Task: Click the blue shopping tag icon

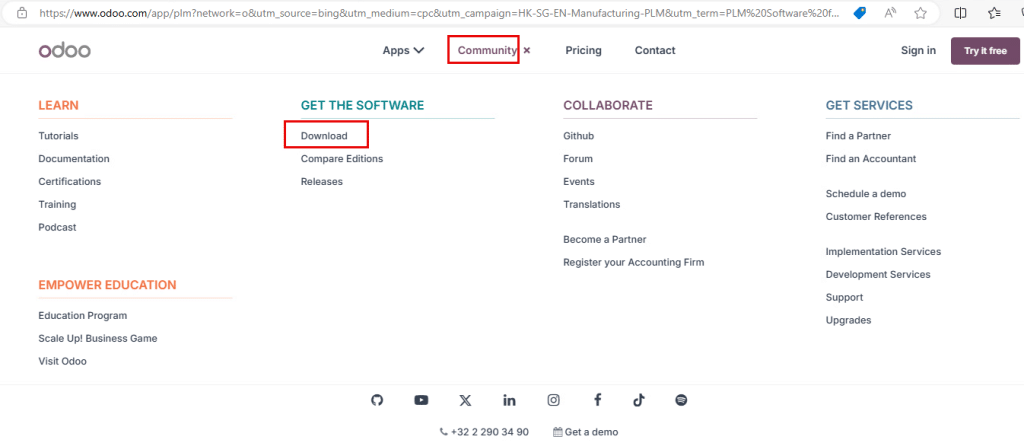Action: [860, 13]
